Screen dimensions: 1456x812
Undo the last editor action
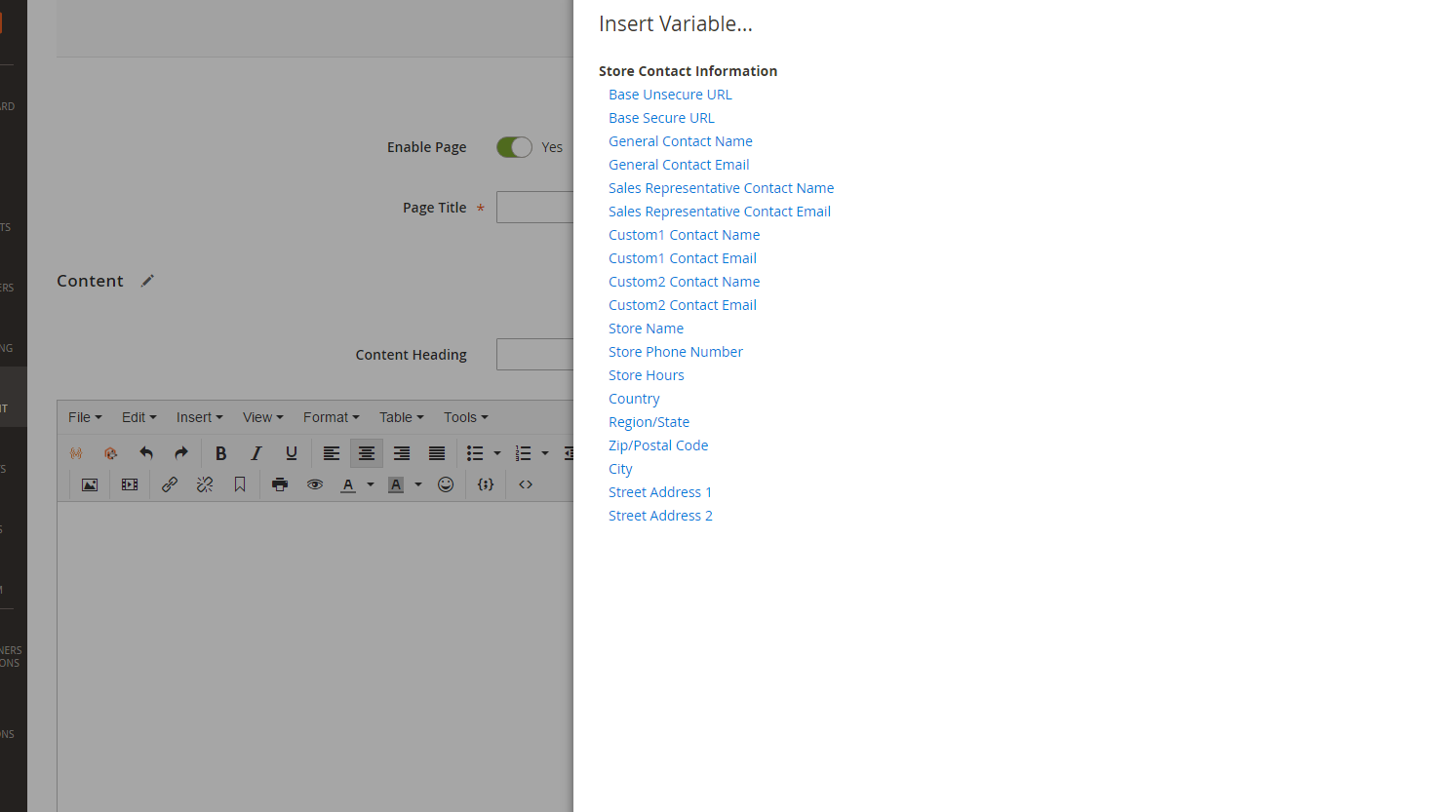point(146,453)
